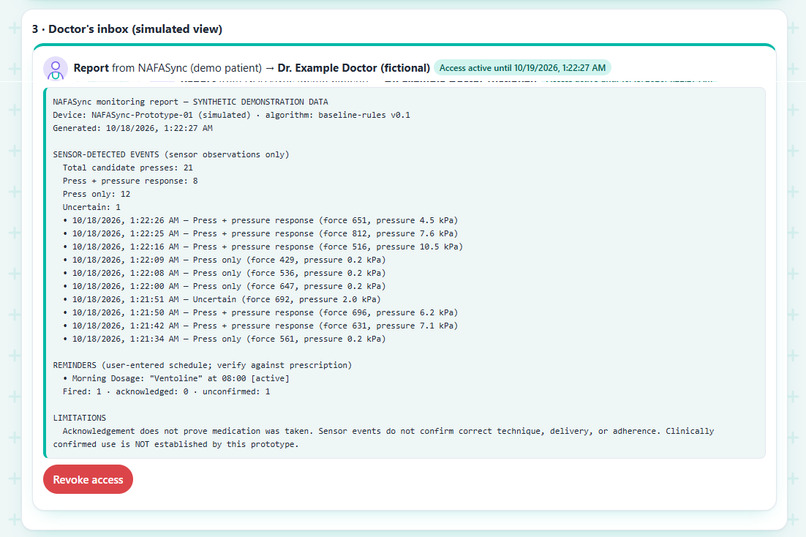Click the patient avatar icon
Image resolution: width=806 pixels, height=537 pixels.
click(56, 68)
